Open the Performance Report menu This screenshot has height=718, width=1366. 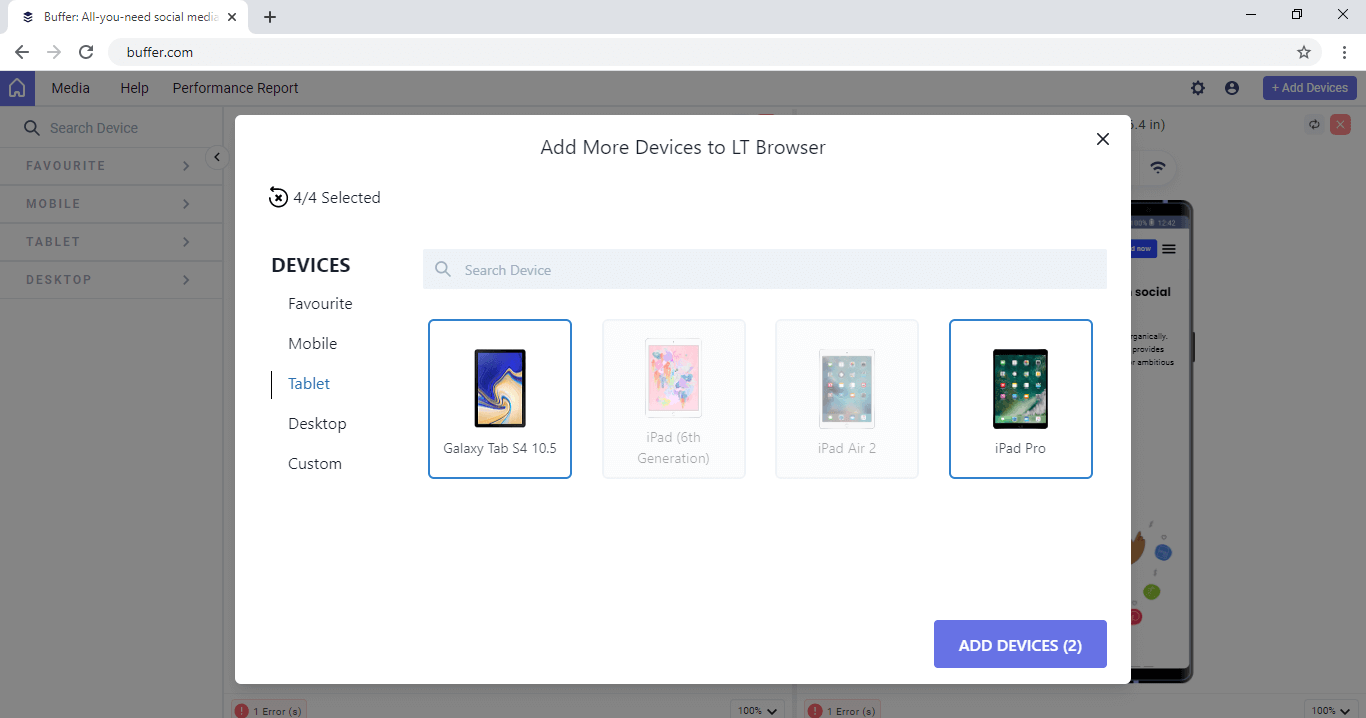click(235, 88)
